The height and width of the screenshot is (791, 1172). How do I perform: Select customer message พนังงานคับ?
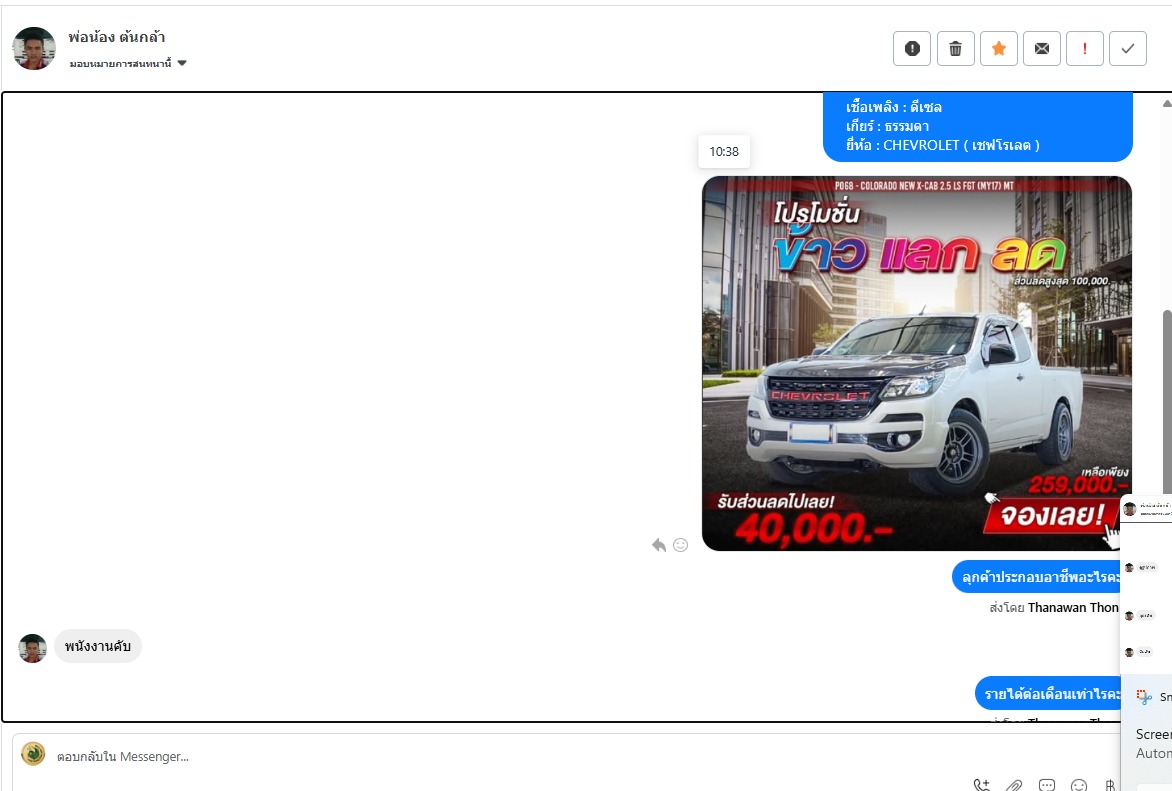tap(98, 646)
